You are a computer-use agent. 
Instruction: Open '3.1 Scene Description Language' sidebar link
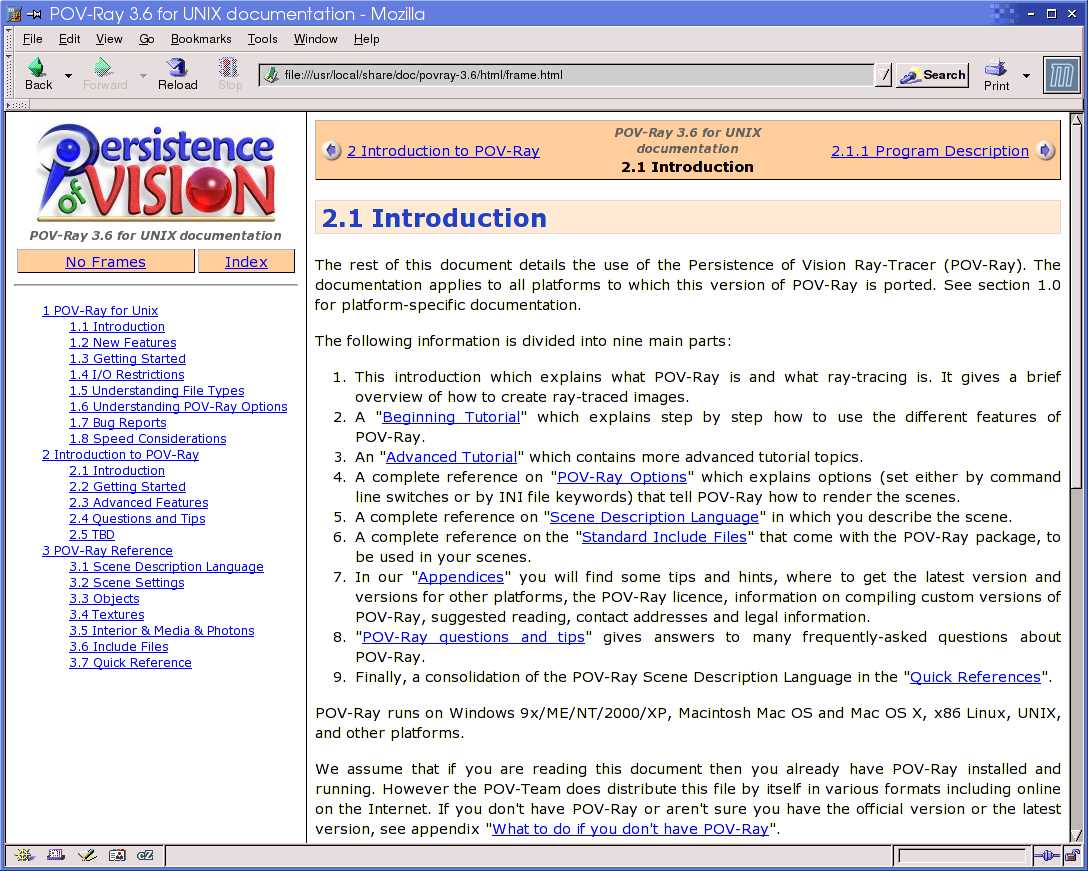167,566
